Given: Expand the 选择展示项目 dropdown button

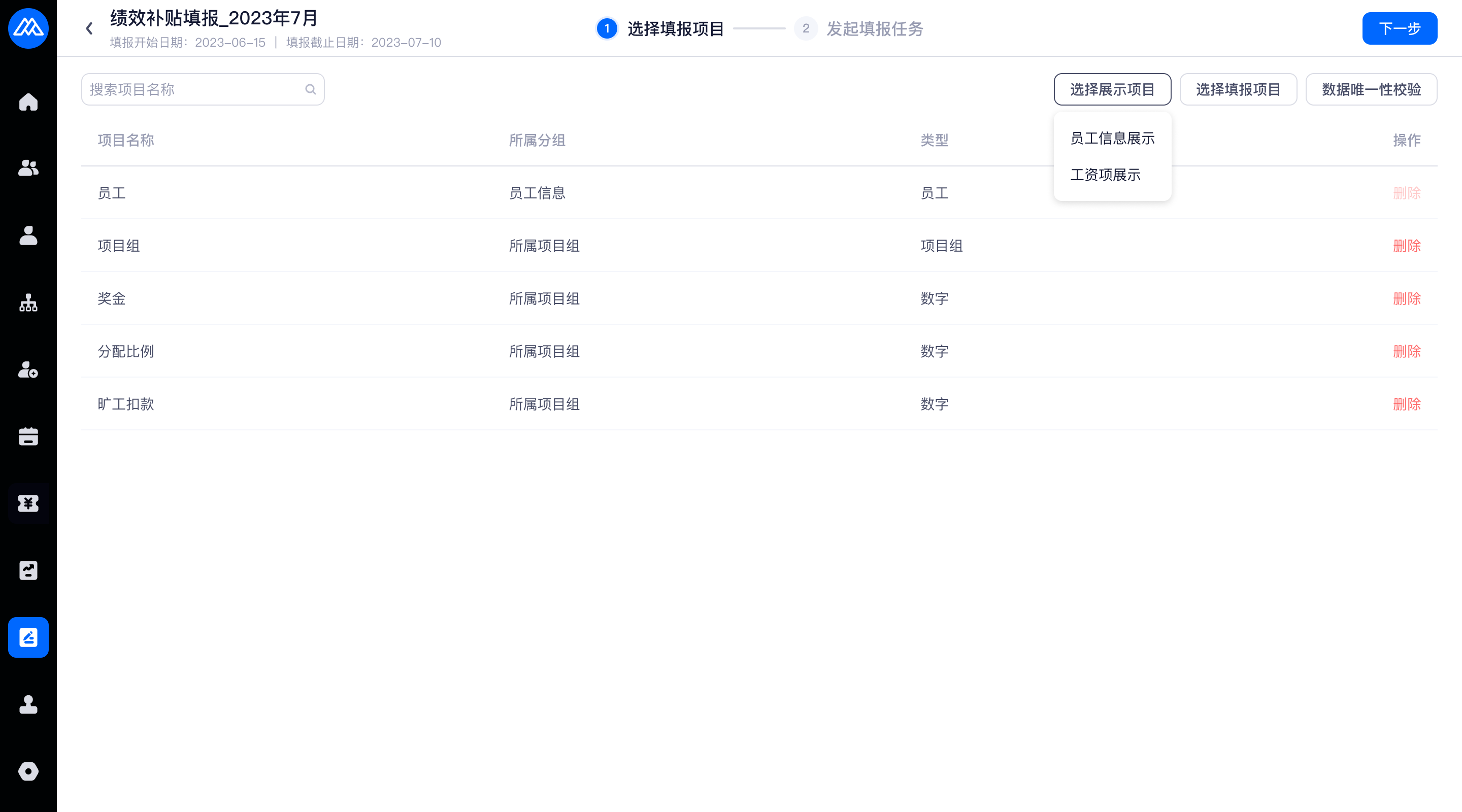Looking at the screenshot, I should coord(1112,89).
